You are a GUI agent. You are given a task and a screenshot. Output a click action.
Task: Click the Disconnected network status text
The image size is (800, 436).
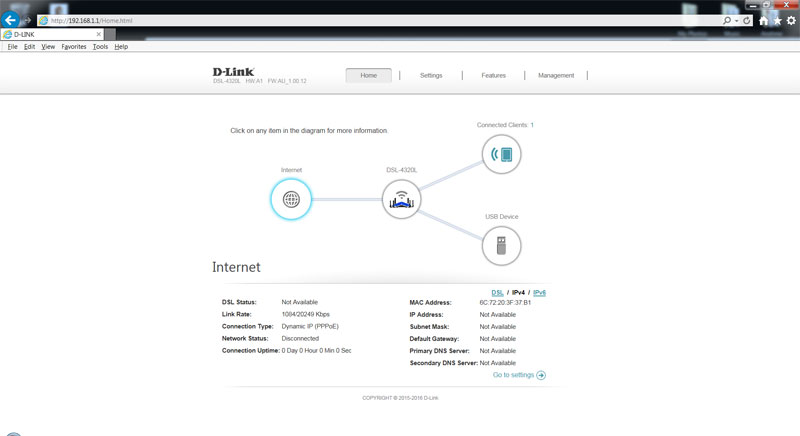pyautogui.click(x=300, y=339)
